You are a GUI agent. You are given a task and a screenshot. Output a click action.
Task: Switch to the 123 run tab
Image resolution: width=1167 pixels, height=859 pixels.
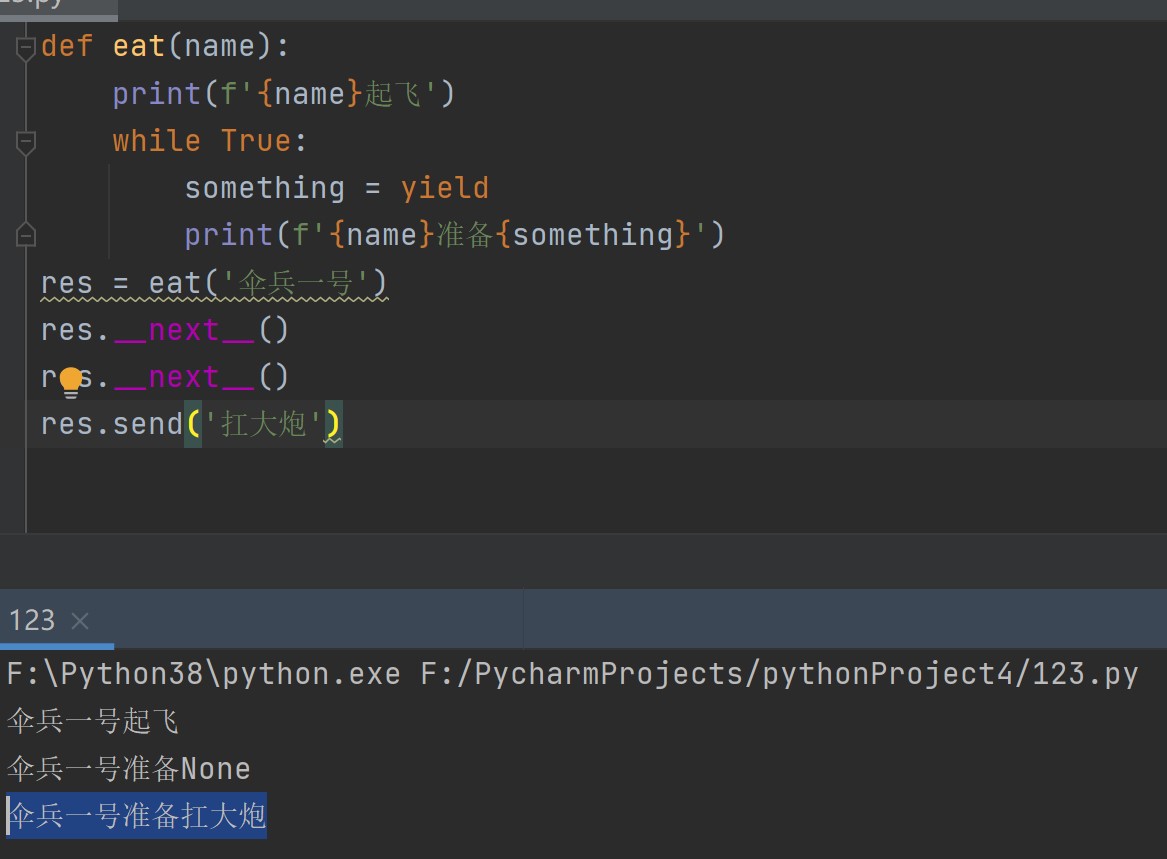coord(32,621)
